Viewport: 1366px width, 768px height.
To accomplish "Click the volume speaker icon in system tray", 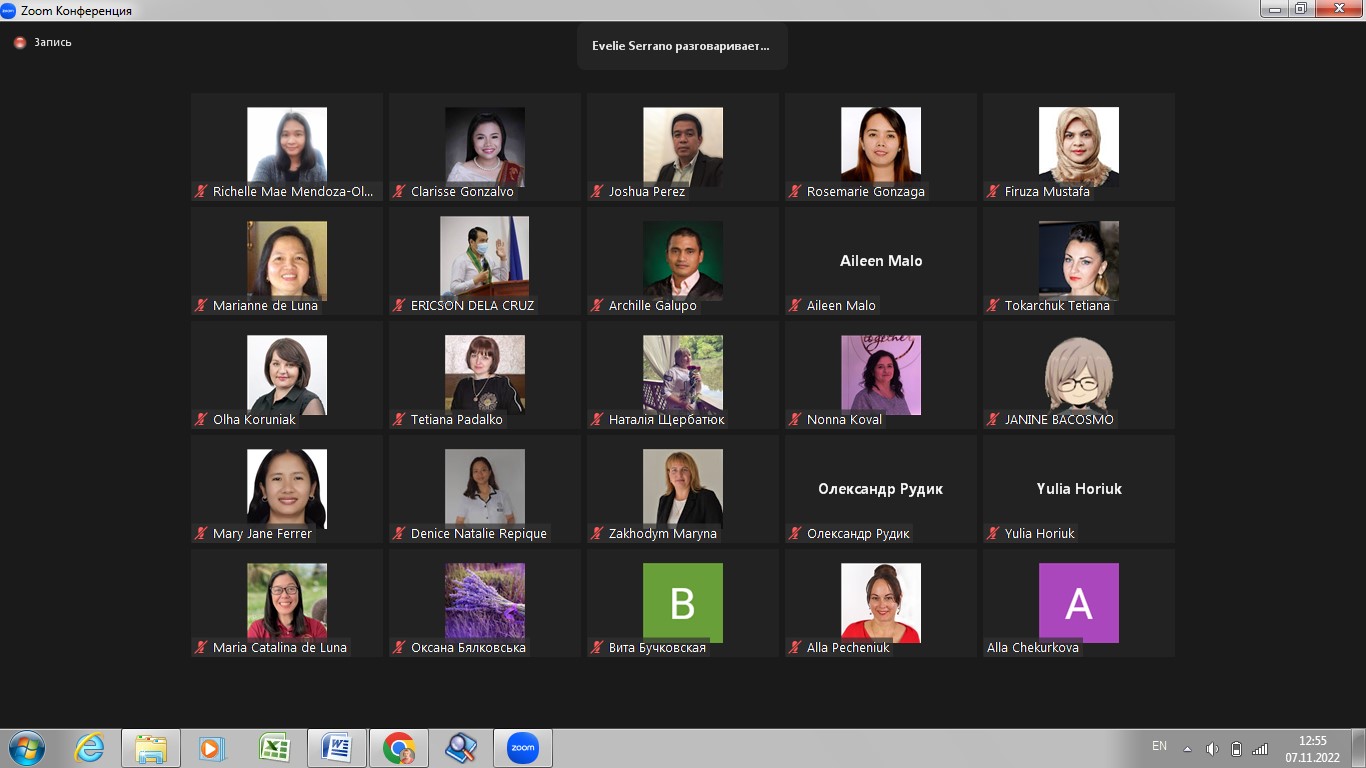I will (x=1212, y=749).
